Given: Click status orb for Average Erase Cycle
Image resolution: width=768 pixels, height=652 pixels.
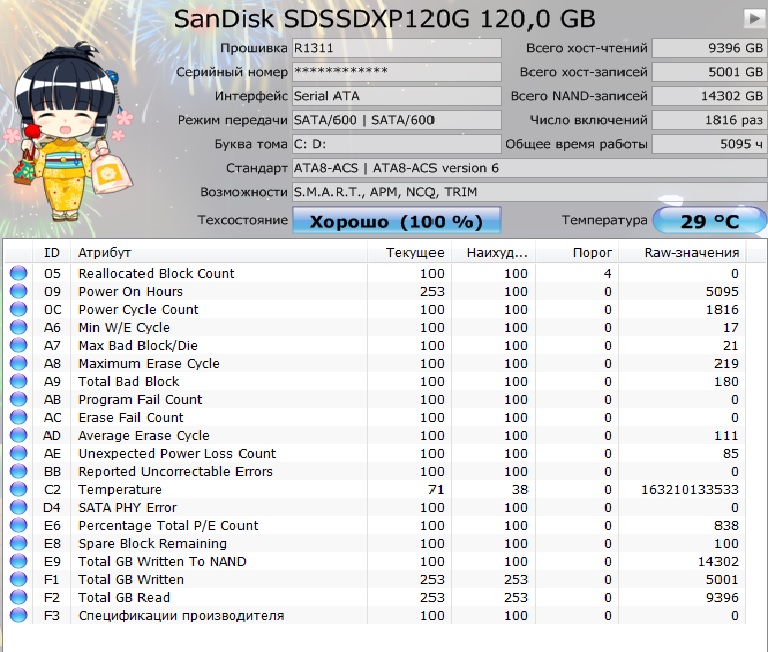Looking at the screenshot, I should 19,435.
